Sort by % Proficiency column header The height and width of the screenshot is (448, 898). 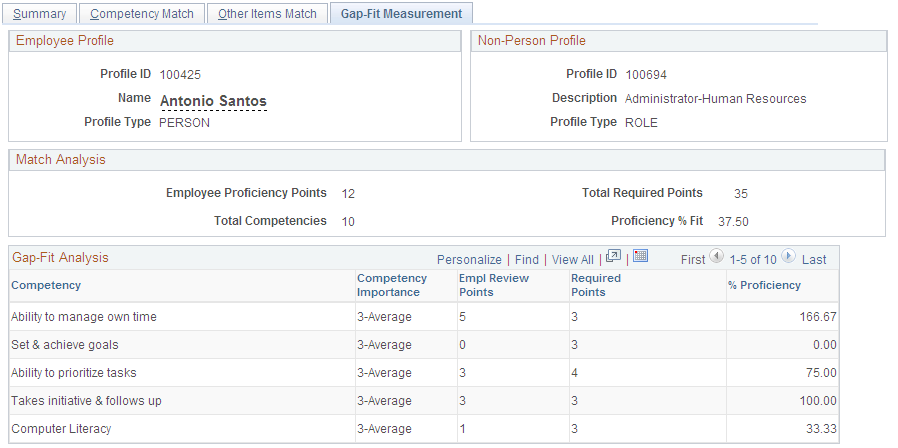765,285
